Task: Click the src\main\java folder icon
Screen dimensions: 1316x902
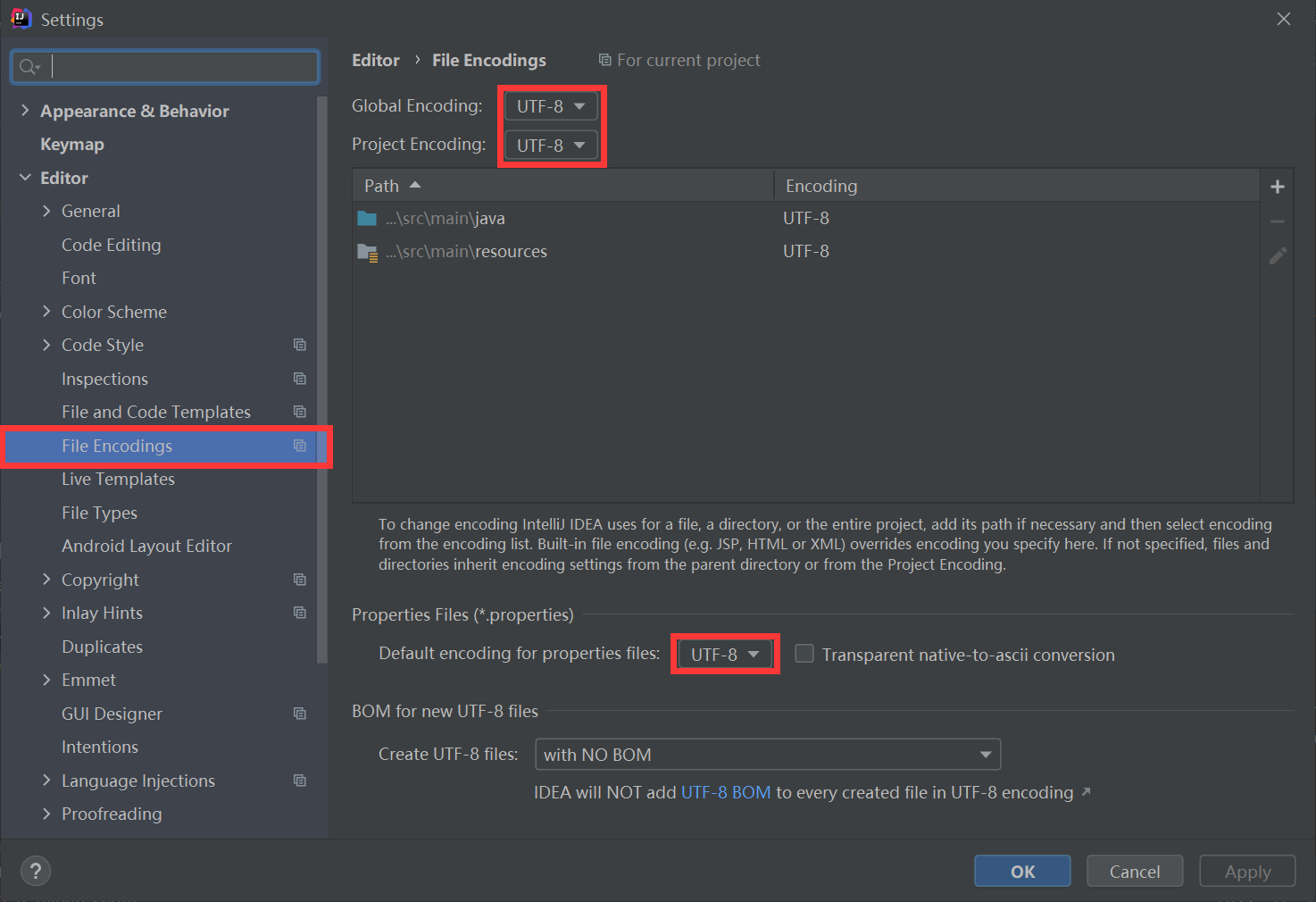Action: pyautogui.click(x=367, y=219)
